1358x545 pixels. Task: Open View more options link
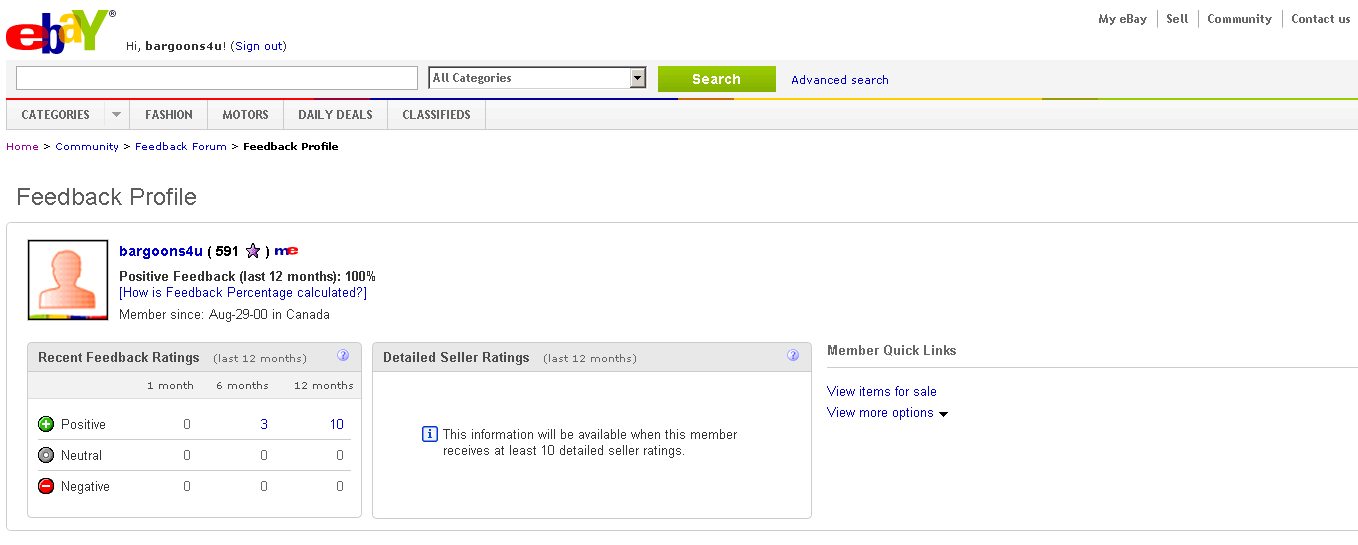click(x=880, y=412)
